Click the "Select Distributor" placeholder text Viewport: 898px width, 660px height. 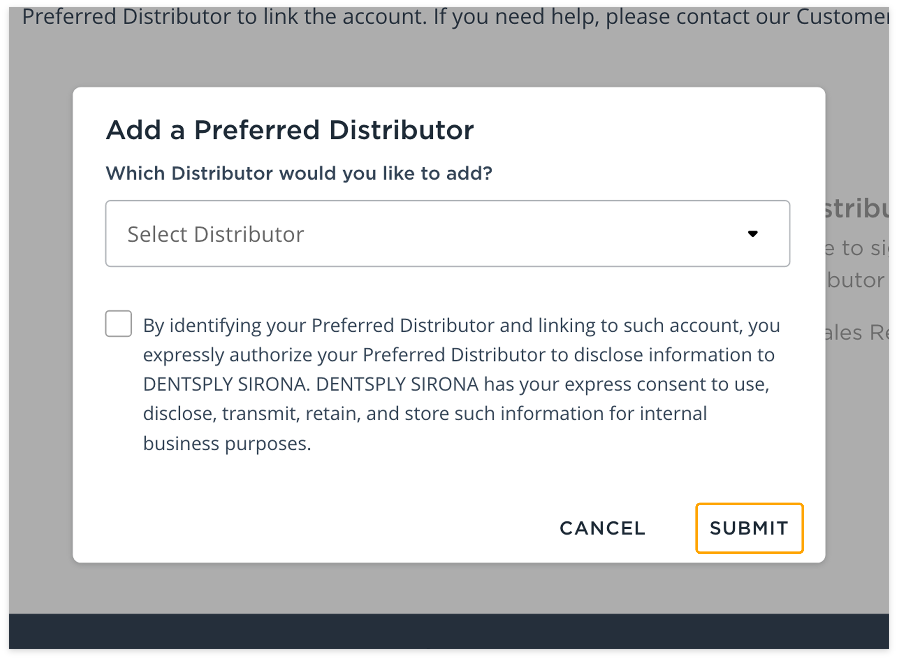[215, 234]
